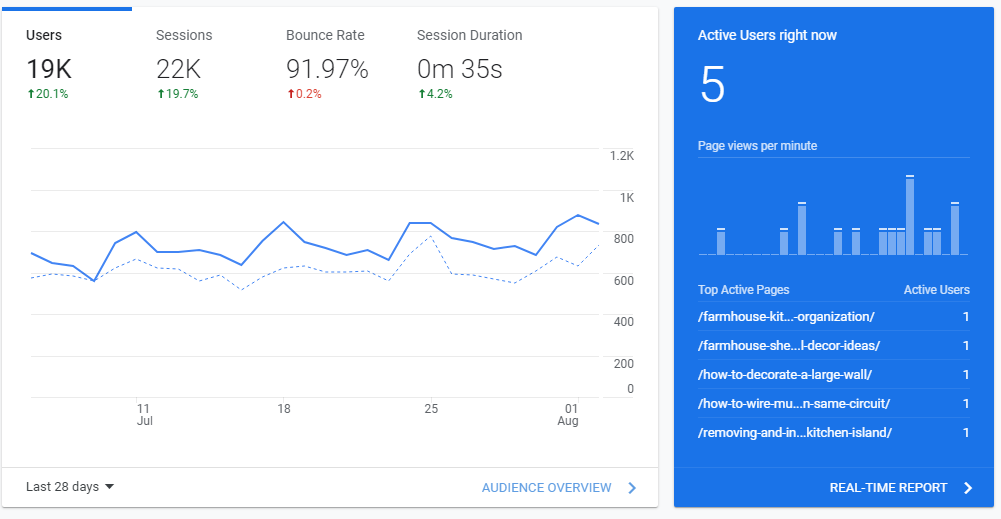Open the Last 28 days dropdown
1001x519 pixels.
point(70,487)
